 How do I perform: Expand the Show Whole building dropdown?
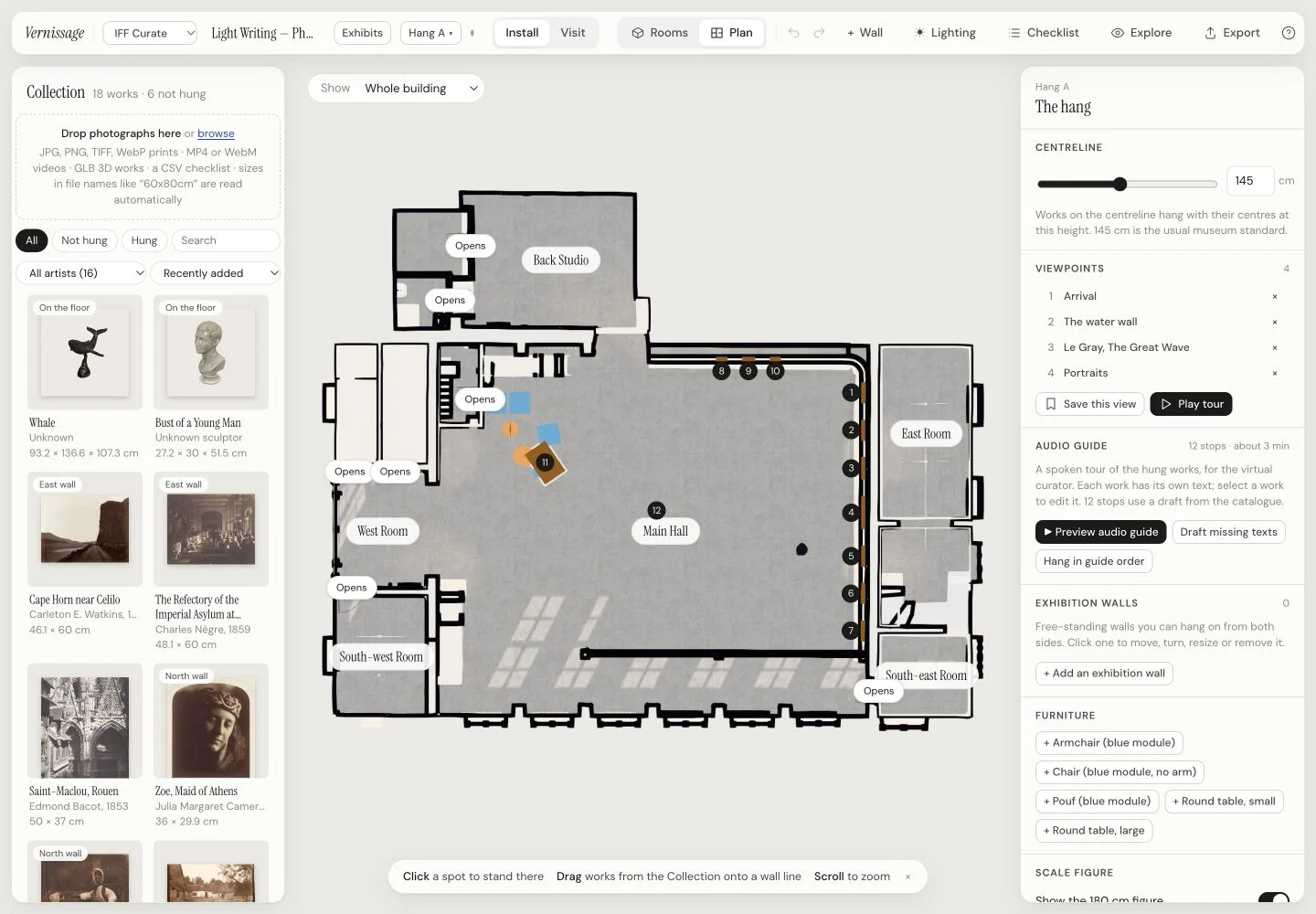point(396,89)
